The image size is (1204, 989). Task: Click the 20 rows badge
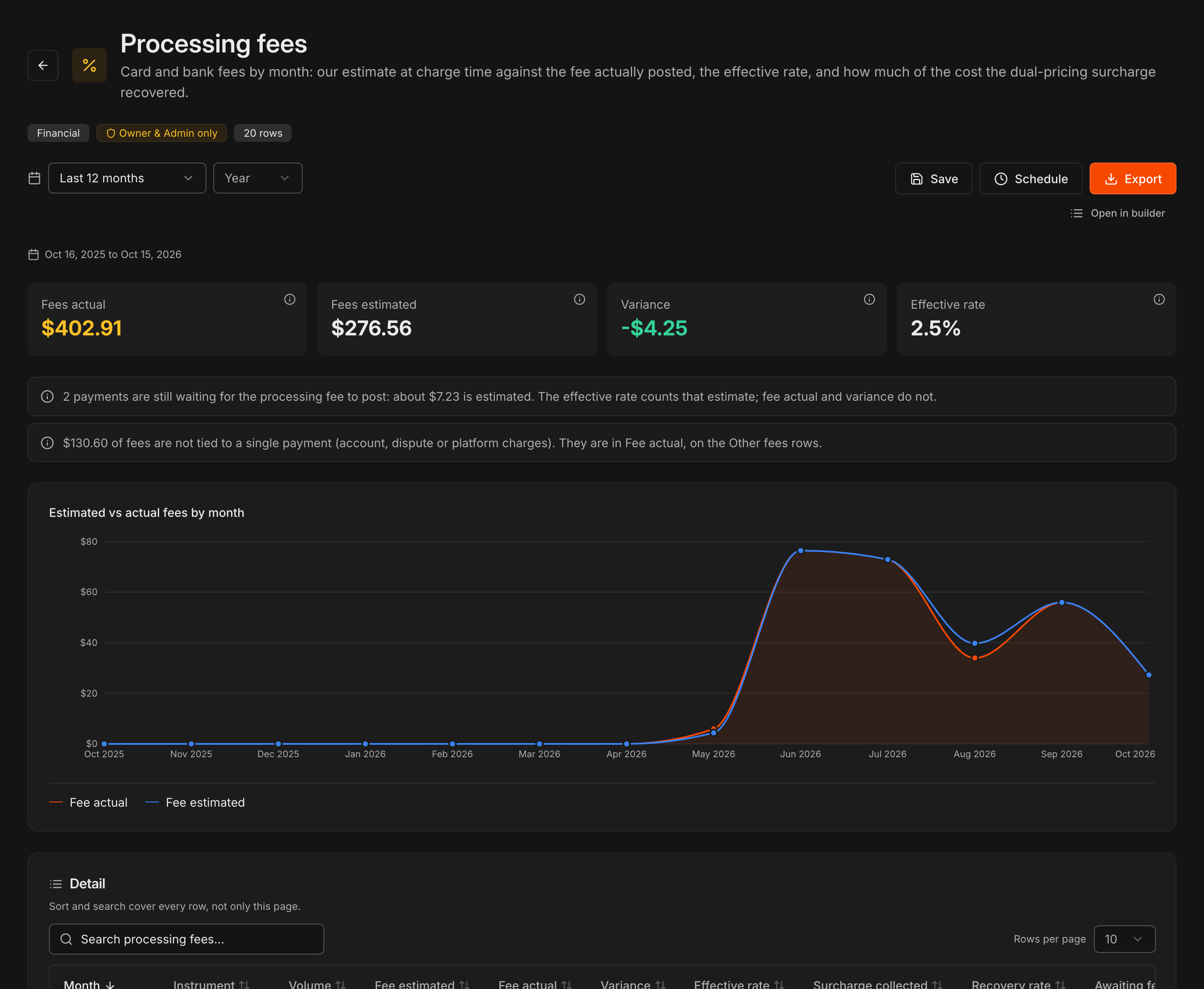263,133
